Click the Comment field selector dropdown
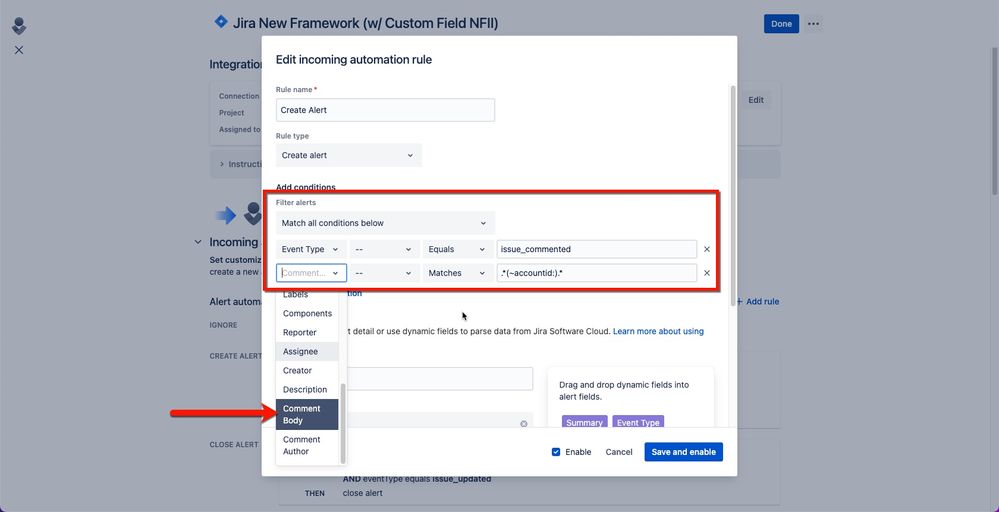 (311, 273)
